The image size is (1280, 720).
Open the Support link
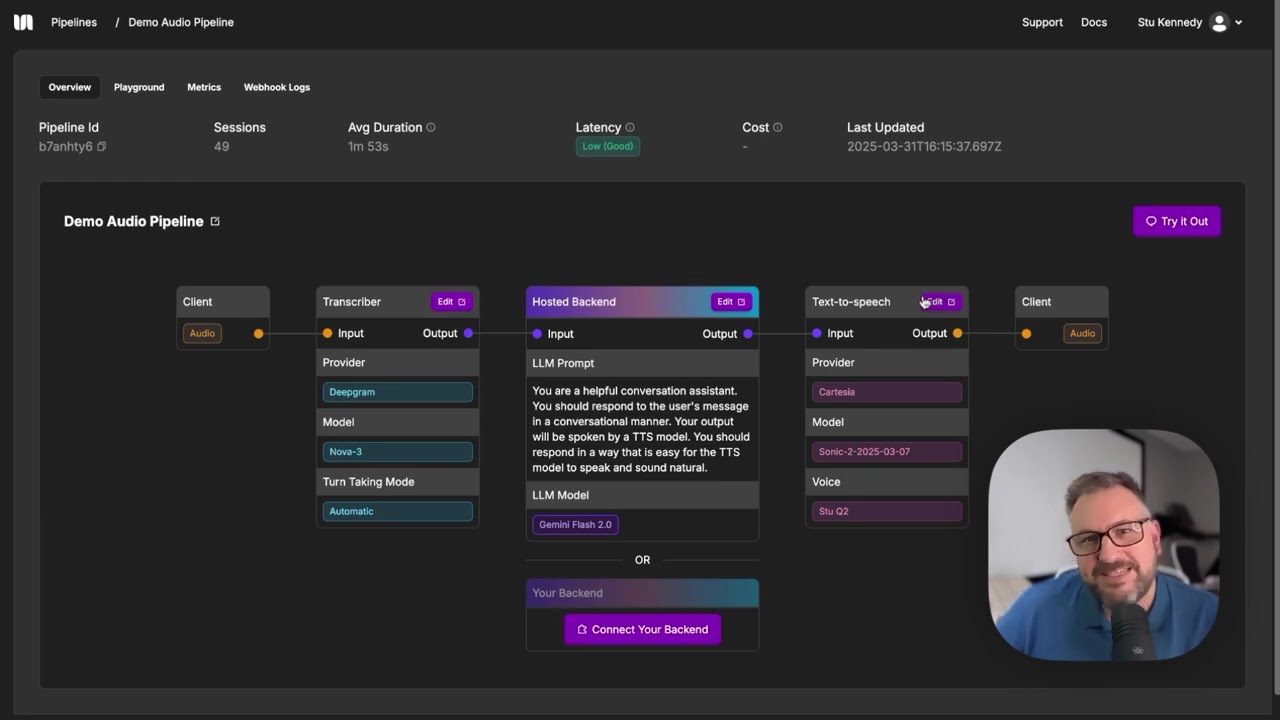pyautogui.click(x=1042, y=22)
